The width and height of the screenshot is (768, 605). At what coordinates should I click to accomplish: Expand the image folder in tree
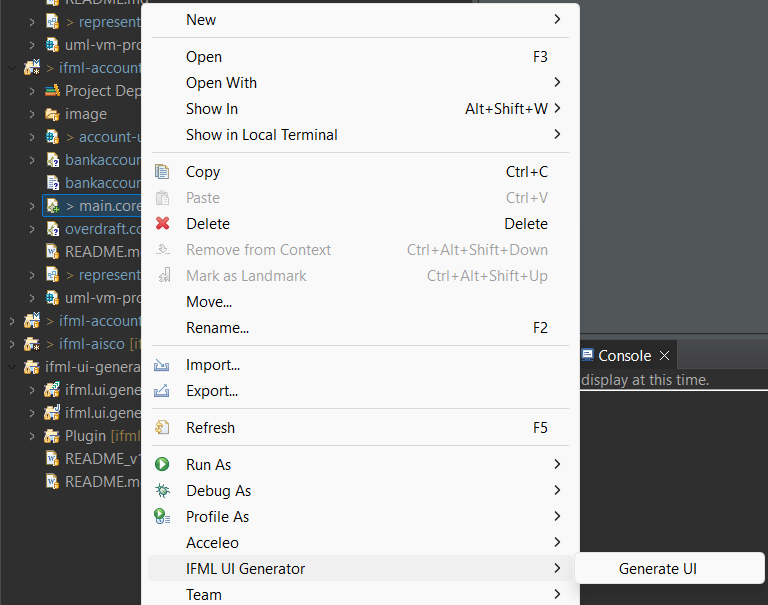(x=32, y=114)
